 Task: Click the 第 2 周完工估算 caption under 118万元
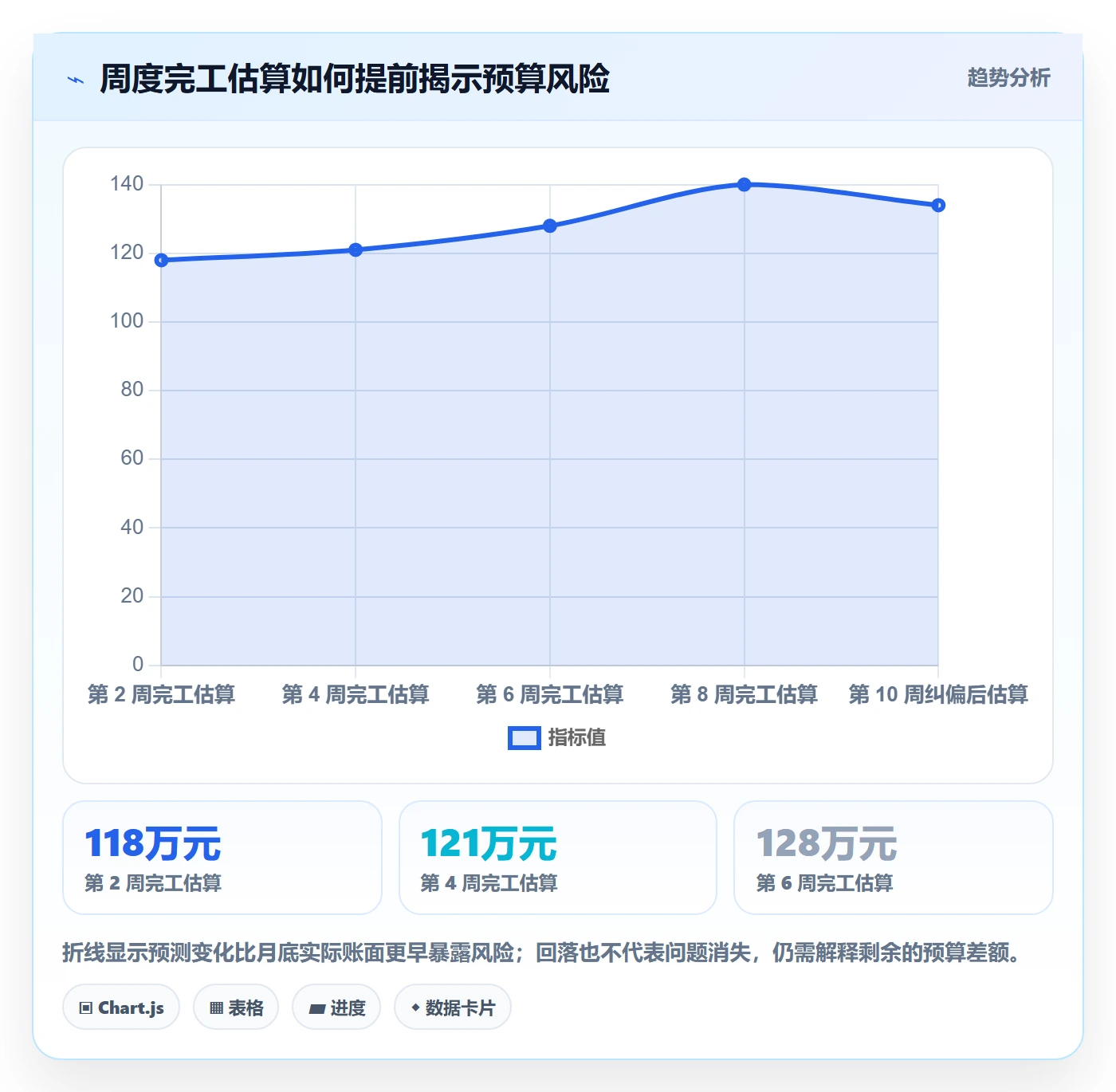153,883
